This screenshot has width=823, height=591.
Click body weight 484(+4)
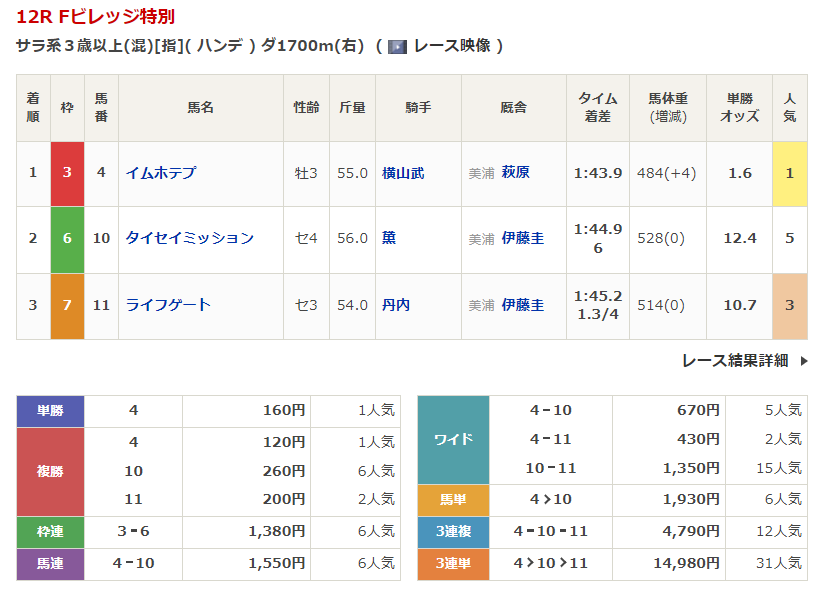(x=667, y=173)
